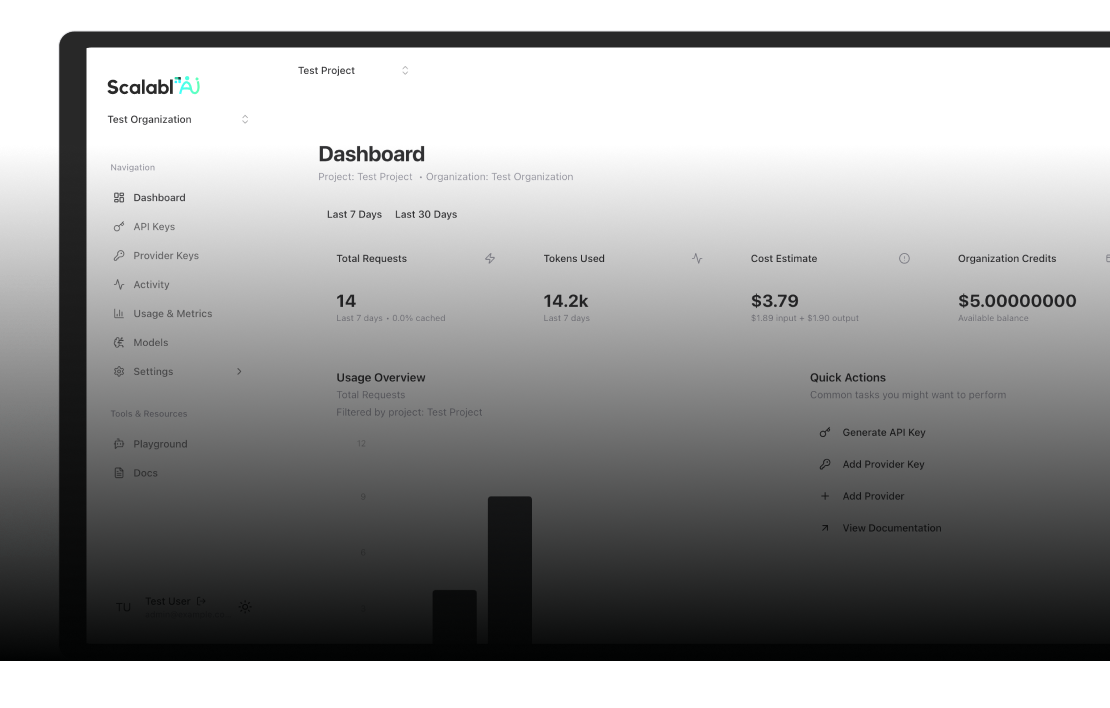Click the Models icon in sidebar
The height and width of the screenshot is (708, 1110).
119,343
